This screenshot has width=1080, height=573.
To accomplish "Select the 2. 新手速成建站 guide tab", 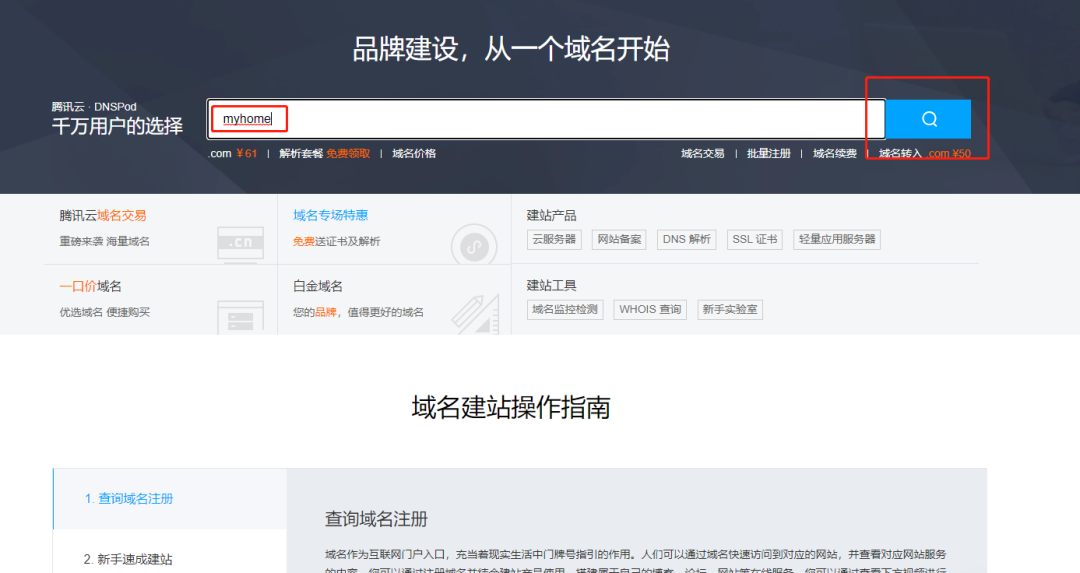I will [170, 559].
